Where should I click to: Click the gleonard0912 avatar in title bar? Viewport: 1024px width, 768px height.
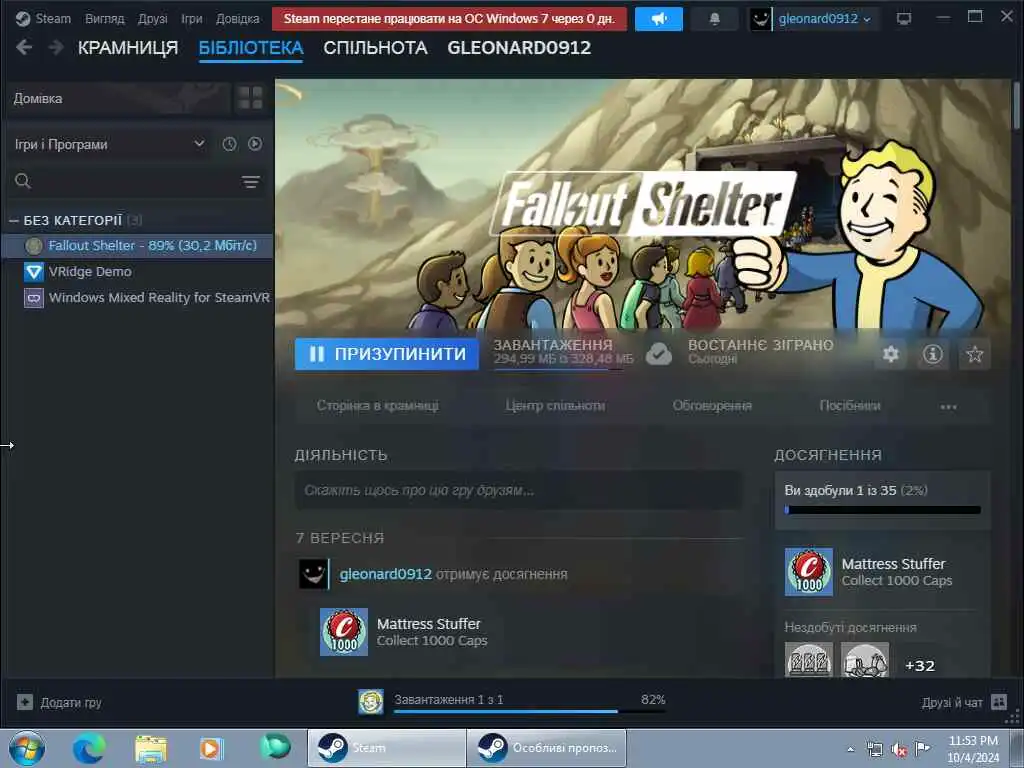[x=760, y=19]
